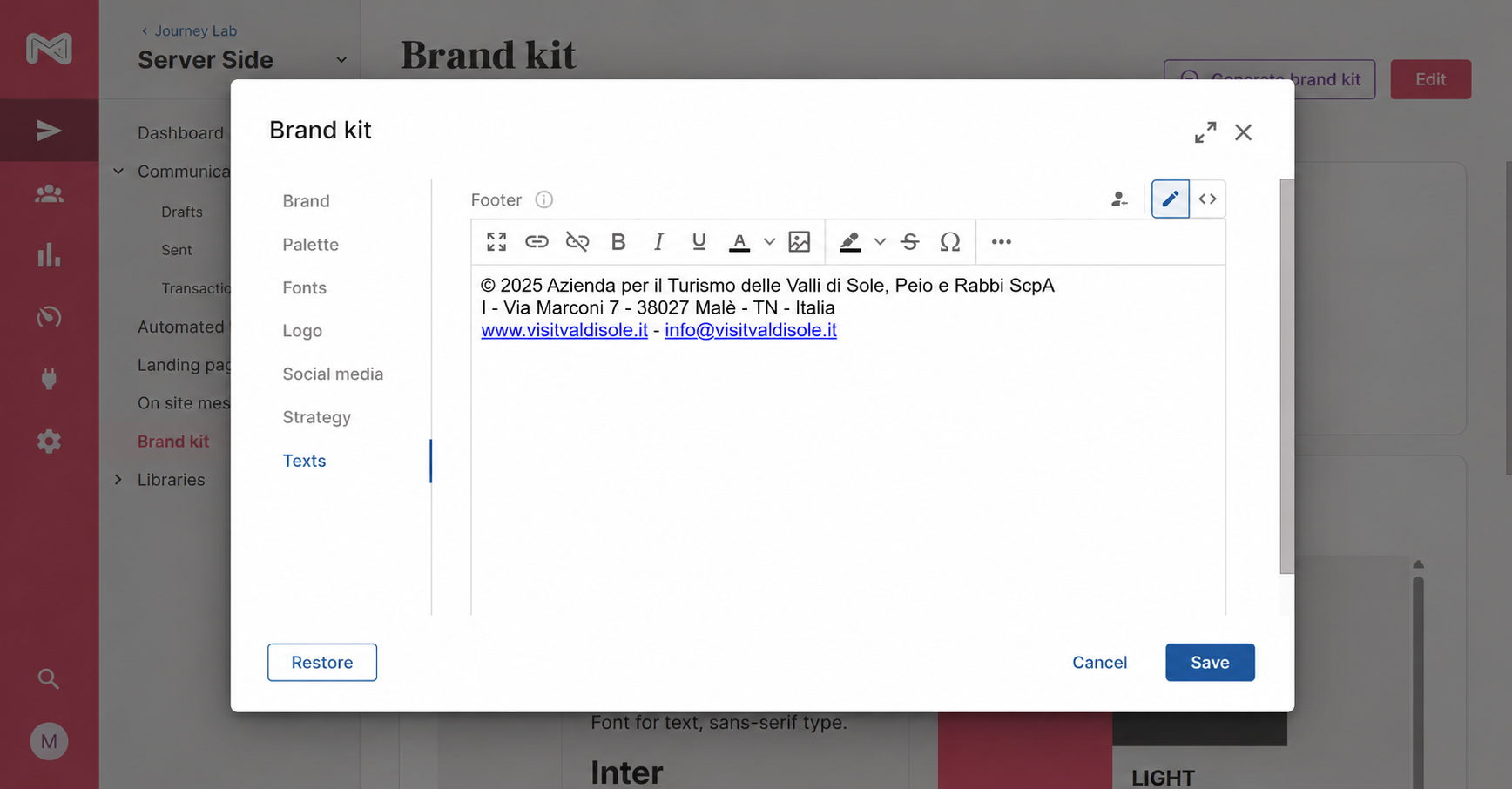Screen dimensions: 1512x789
Task: Apply strikethrough formatting
Action: click(910, 242)
